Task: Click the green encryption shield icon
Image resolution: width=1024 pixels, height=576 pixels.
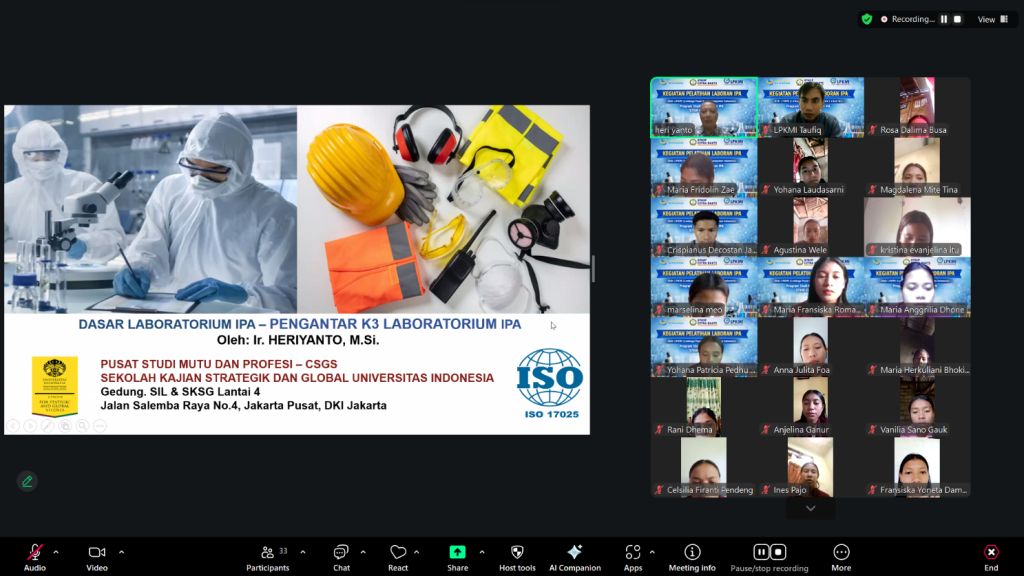Action: pos(867,19)
